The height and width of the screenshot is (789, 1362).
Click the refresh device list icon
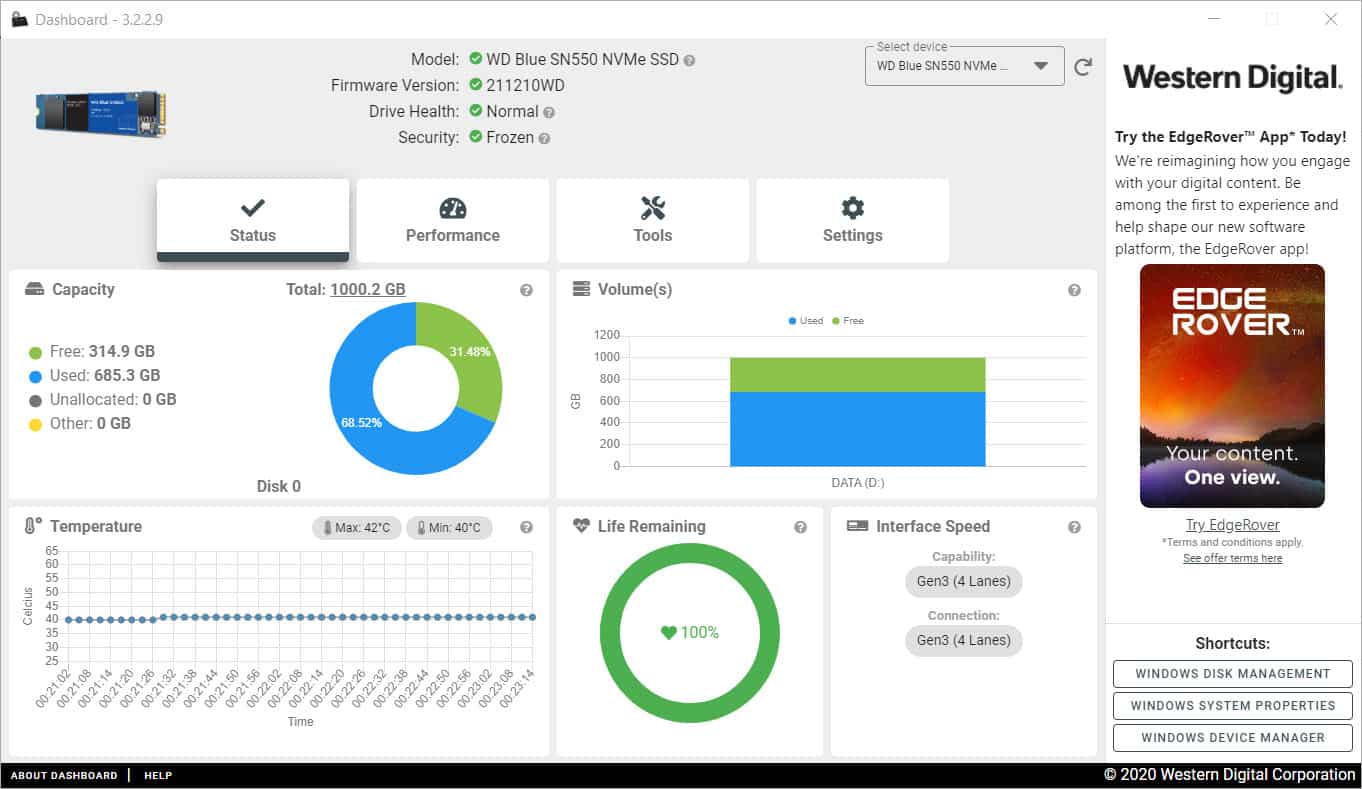(1082, 67)
